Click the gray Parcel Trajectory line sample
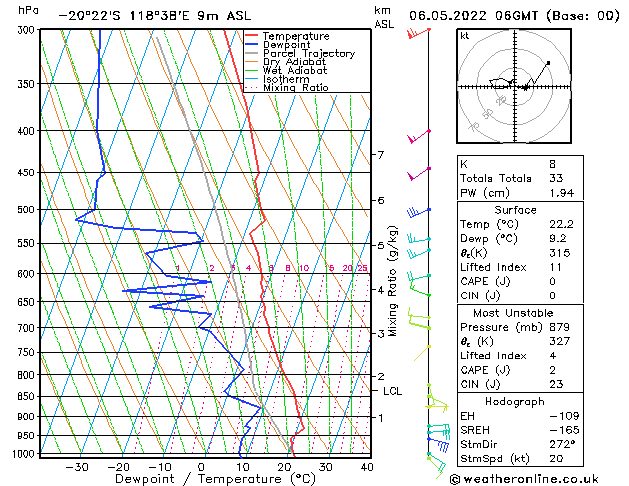Screen dimensions: 629x486 tap(252, 53)
